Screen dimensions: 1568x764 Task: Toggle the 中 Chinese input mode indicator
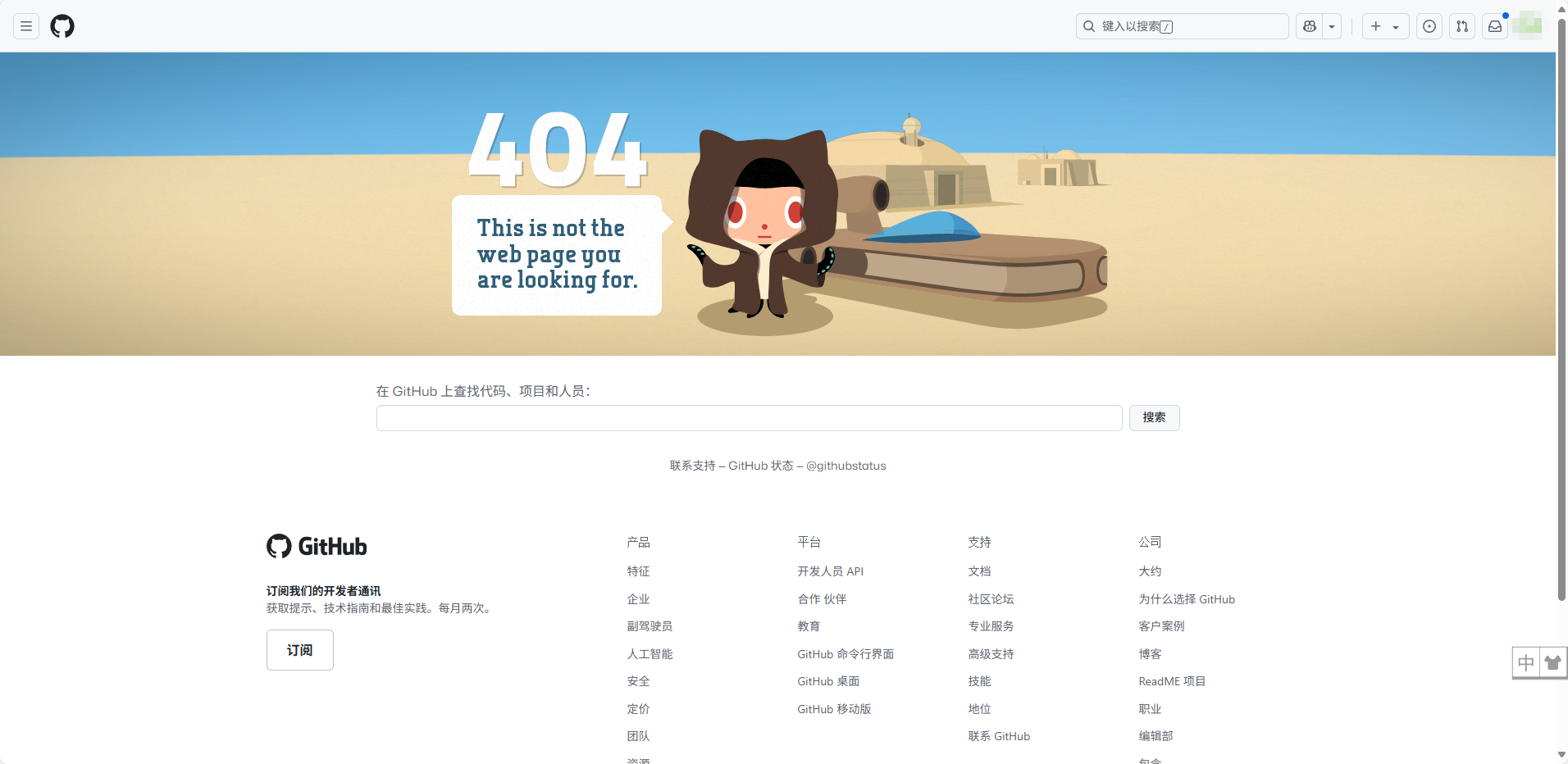coord(1526,662)
